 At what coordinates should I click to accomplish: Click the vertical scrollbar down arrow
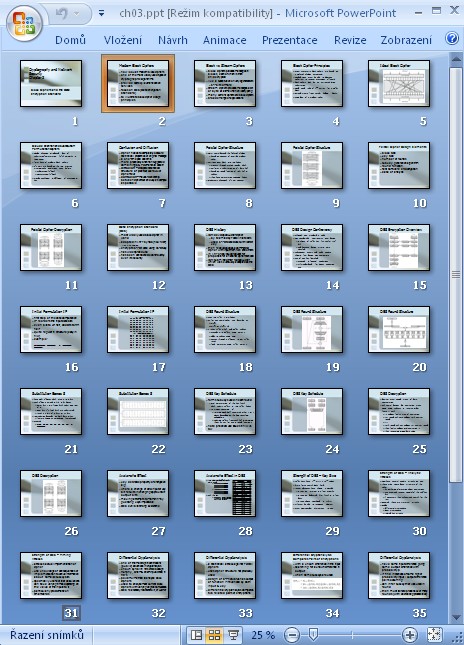click(456, 617)
